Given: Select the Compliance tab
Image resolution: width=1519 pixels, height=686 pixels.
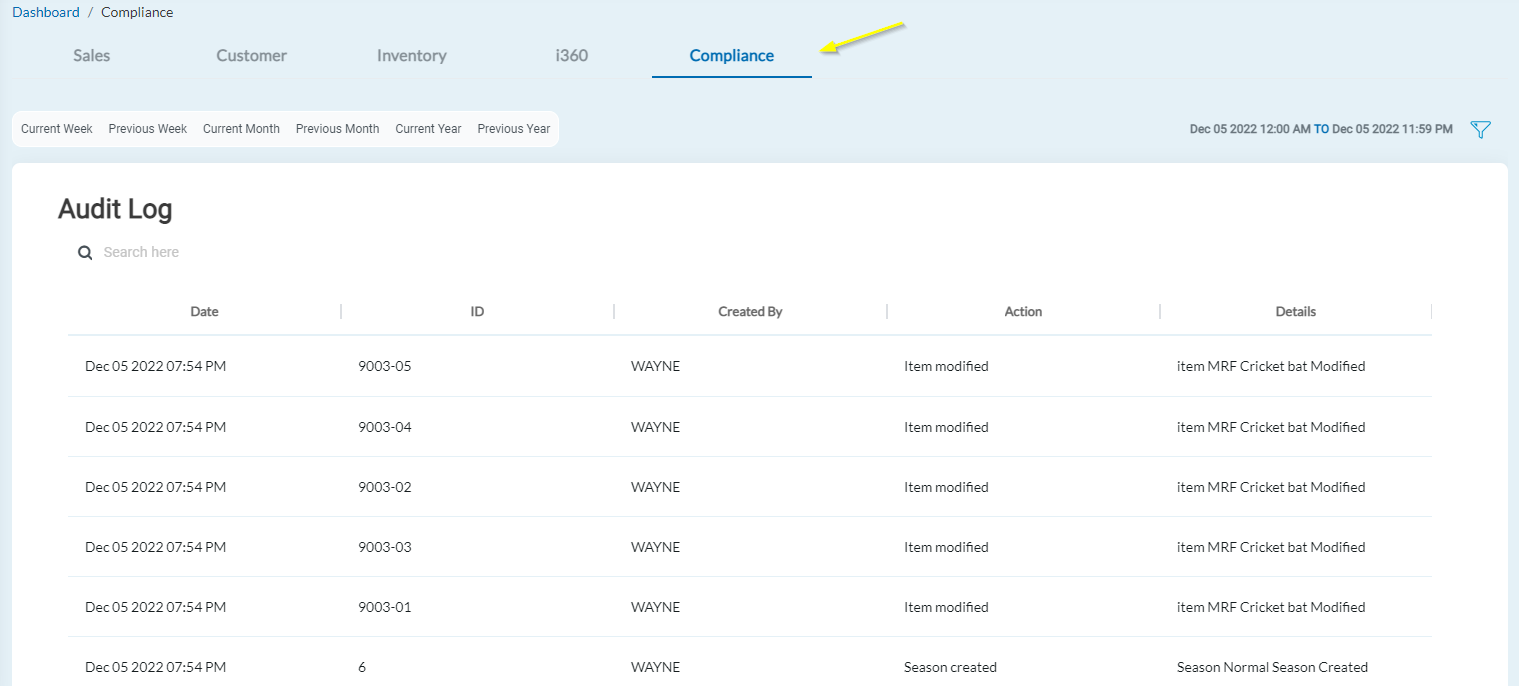Looking at the screenshot, I should tap(731, 56).
